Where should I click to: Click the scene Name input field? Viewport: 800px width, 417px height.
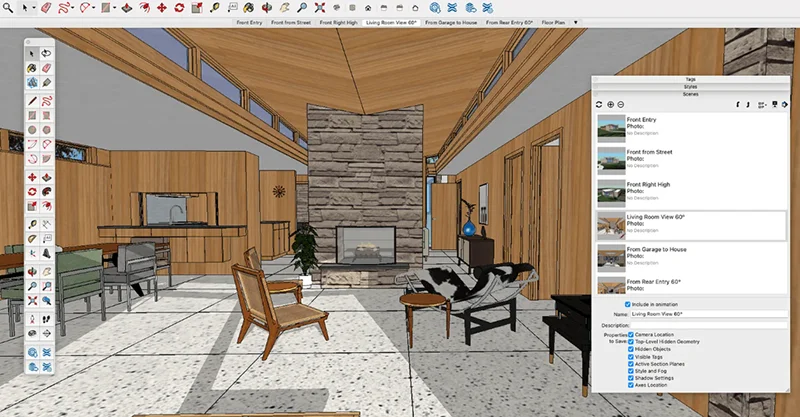pyautogui.click(x=709, y=314)
